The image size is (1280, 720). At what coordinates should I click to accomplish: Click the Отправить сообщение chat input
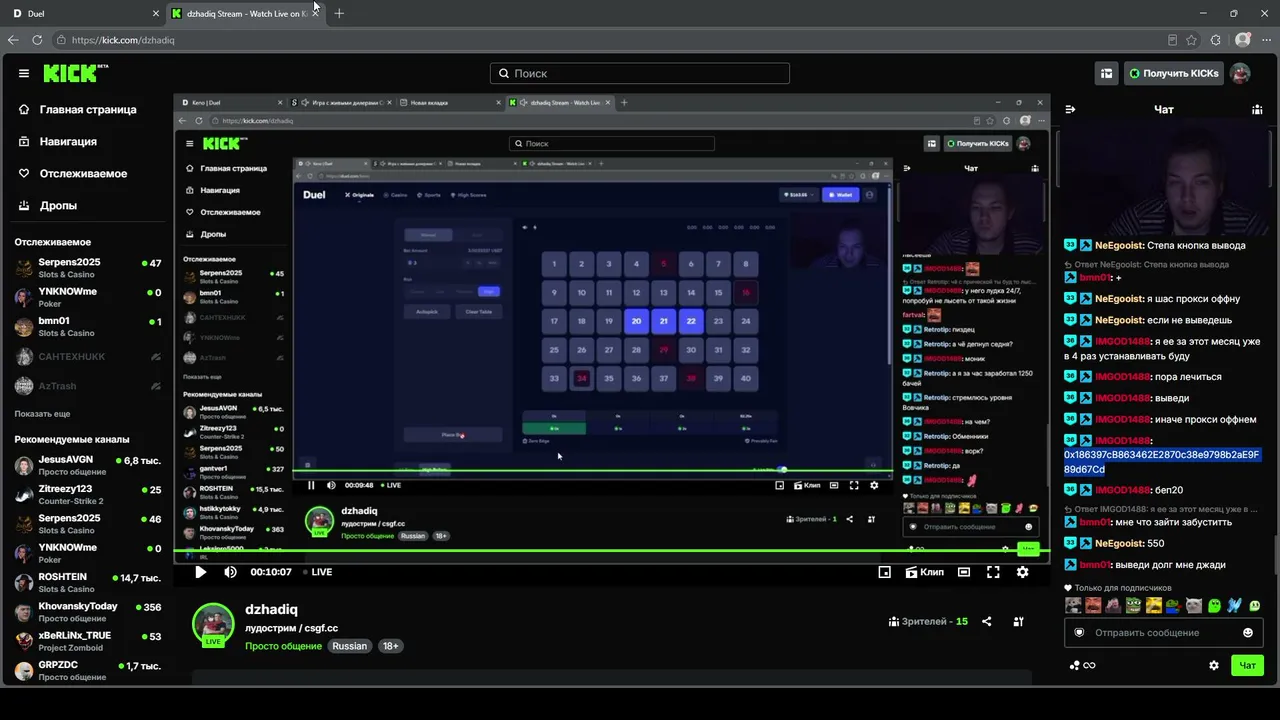pyautogui.click(x=1163, y=632)
